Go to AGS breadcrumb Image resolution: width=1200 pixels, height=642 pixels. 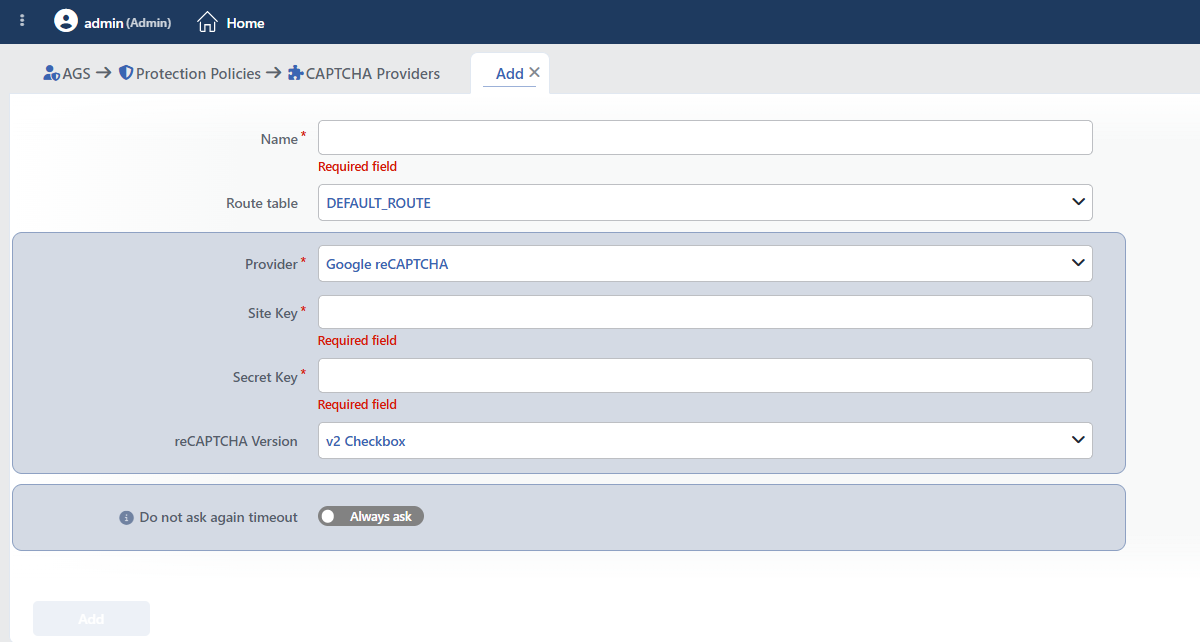[x=76, y=73]
